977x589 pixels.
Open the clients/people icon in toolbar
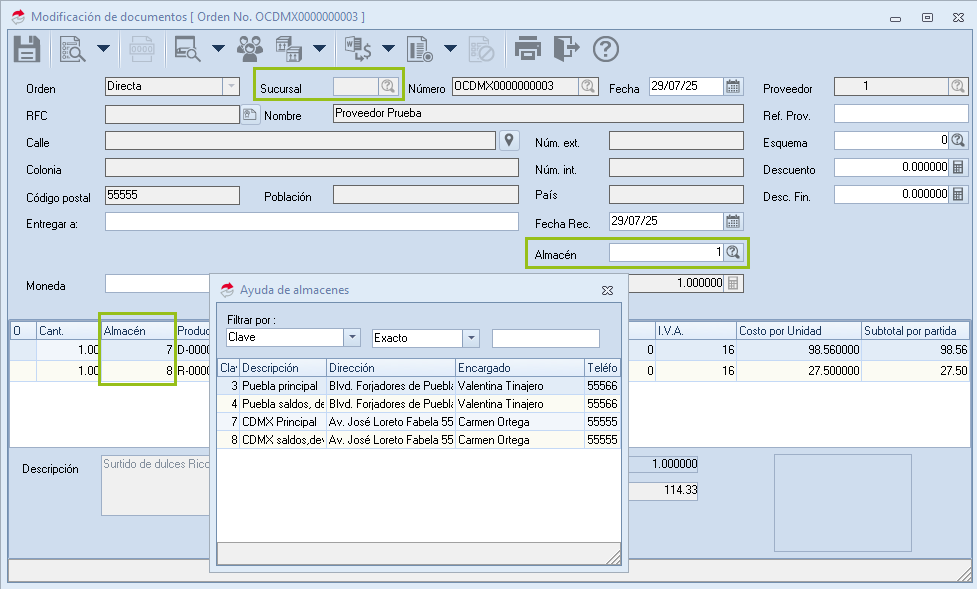[250, 48]
